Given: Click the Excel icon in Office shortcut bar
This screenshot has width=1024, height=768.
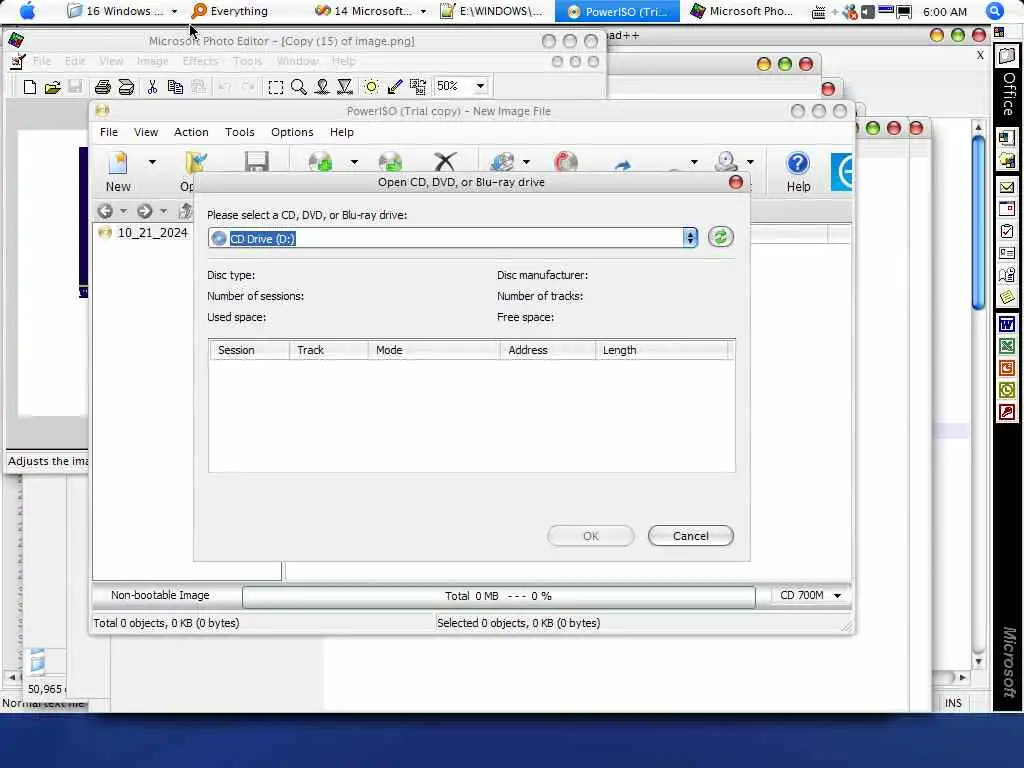Looking at the screenshot, I should pos(1006,346).
